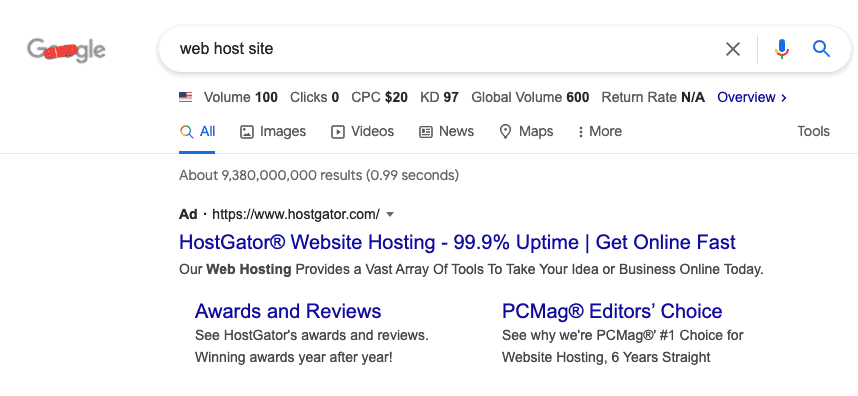Open the Awards and Reviews sitelink

pyautogui.click(x=288, y=311)
